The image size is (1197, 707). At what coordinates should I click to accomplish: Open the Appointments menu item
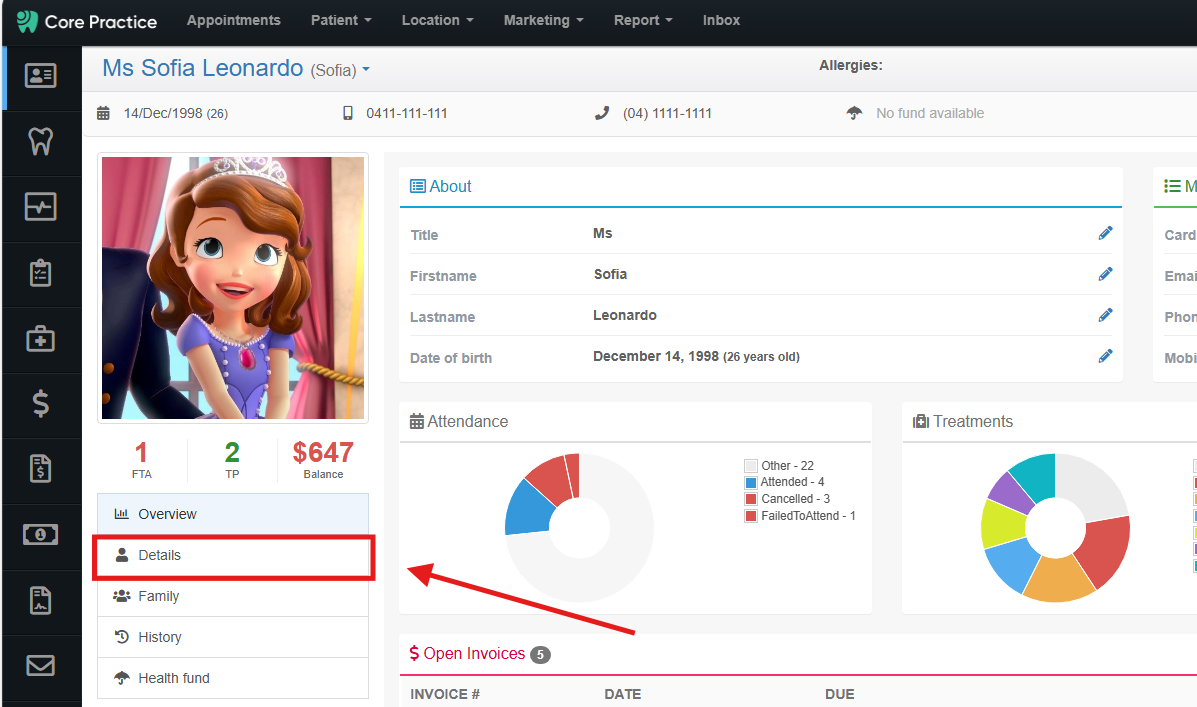[234, 21]
